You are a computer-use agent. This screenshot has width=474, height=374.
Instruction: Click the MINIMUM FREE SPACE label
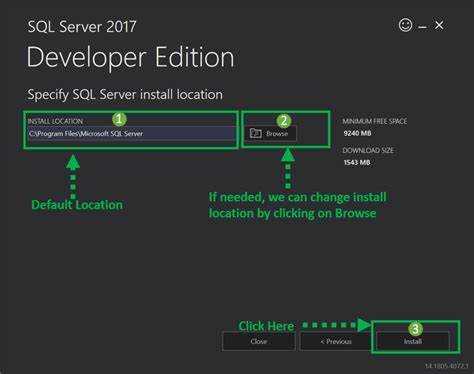point(375,121)
